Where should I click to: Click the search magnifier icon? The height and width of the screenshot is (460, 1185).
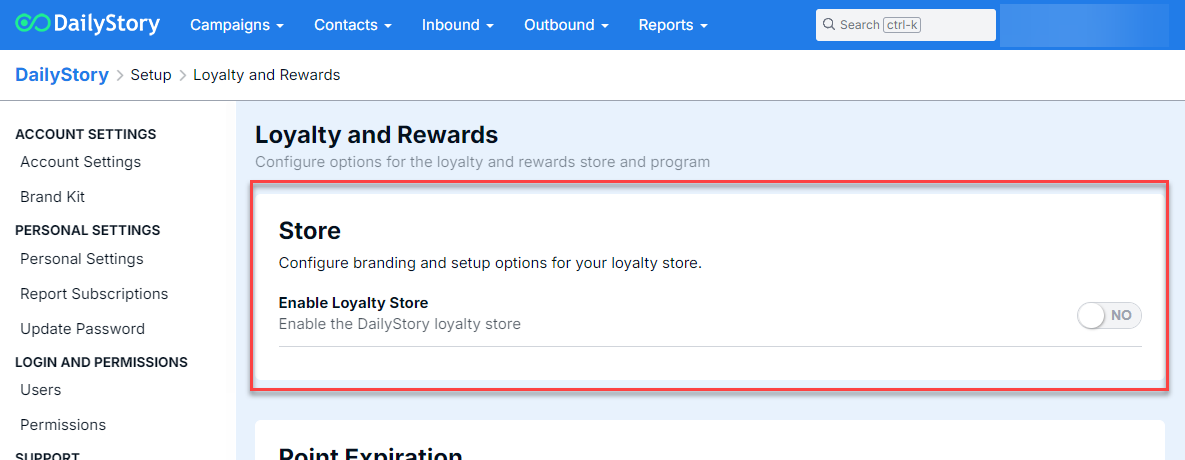pos(829,25)
